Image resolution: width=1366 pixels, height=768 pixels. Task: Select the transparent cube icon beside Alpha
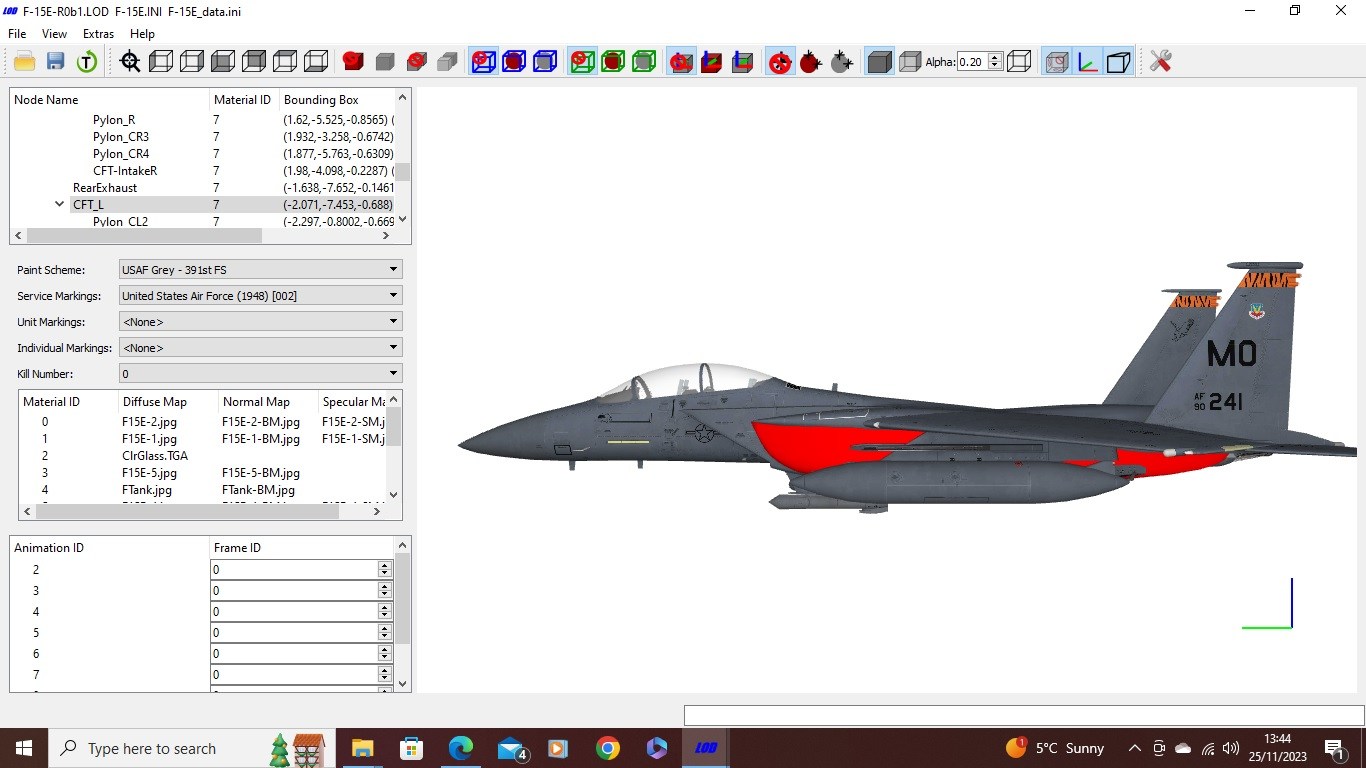[910, 62]
